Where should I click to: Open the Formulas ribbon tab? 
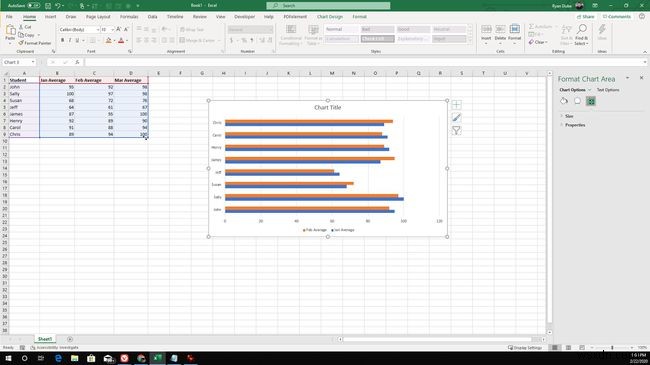tap(129, 17)
